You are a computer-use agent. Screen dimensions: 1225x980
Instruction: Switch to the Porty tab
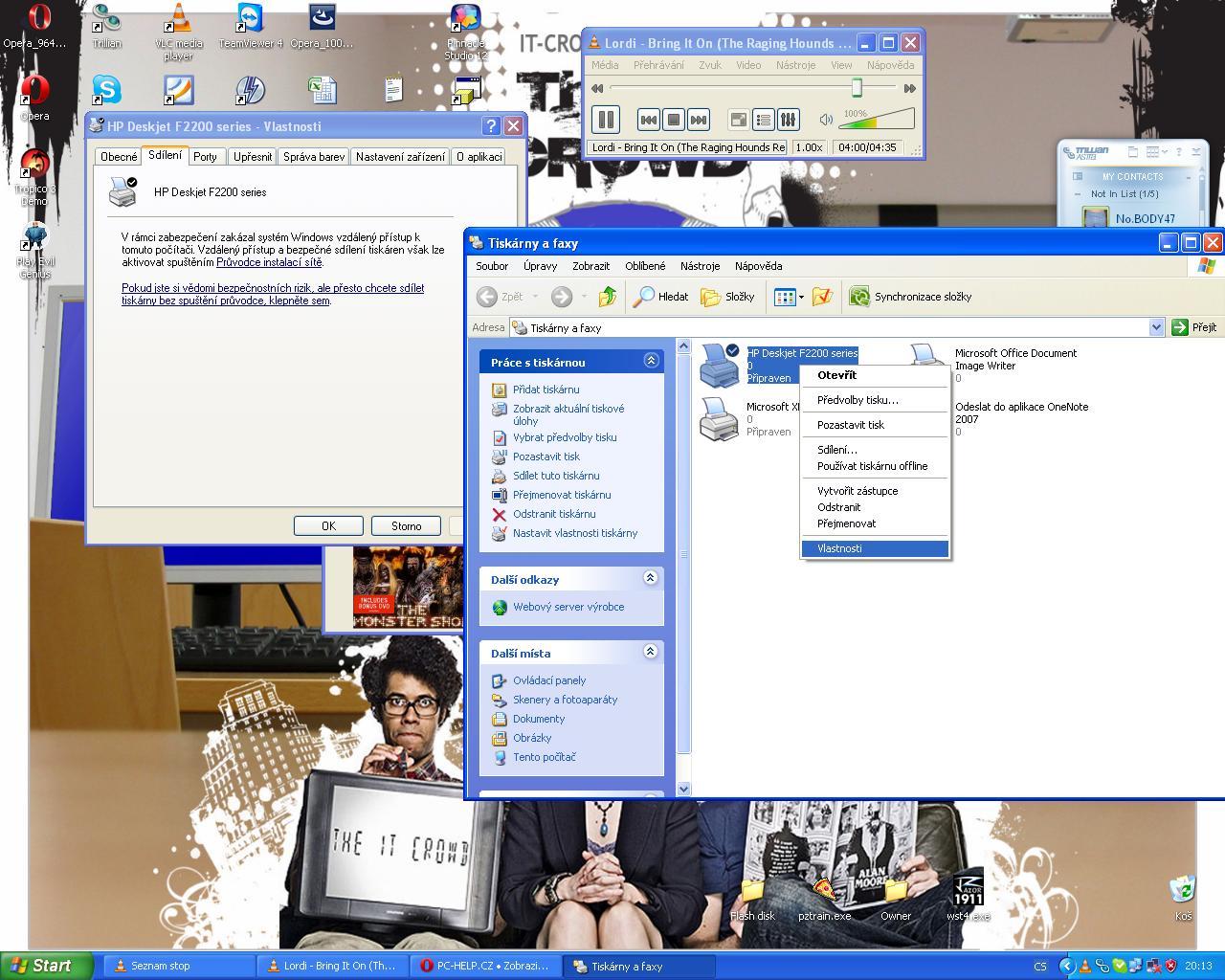pyautogui.click(x=205, y=156)
